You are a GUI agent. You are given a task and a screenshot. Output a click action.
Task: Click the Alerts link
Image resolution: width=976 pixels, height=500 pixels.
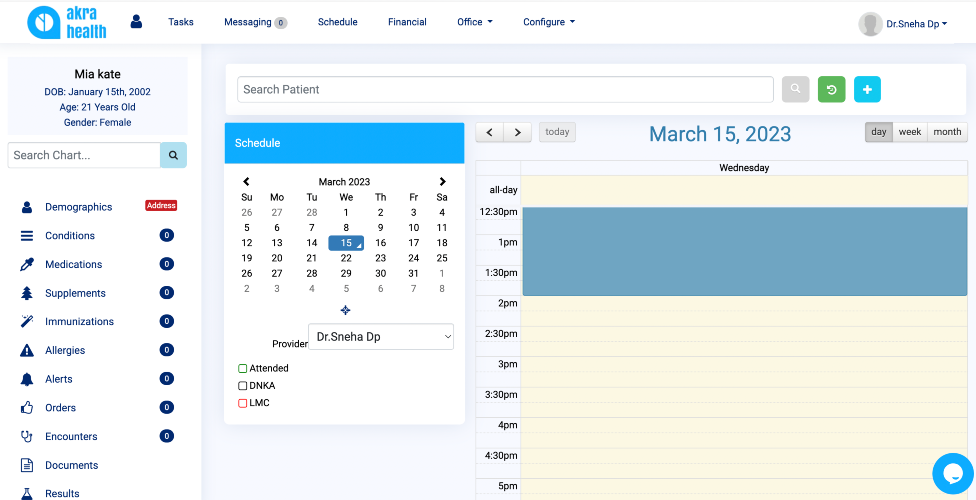(x=59, y=379)
